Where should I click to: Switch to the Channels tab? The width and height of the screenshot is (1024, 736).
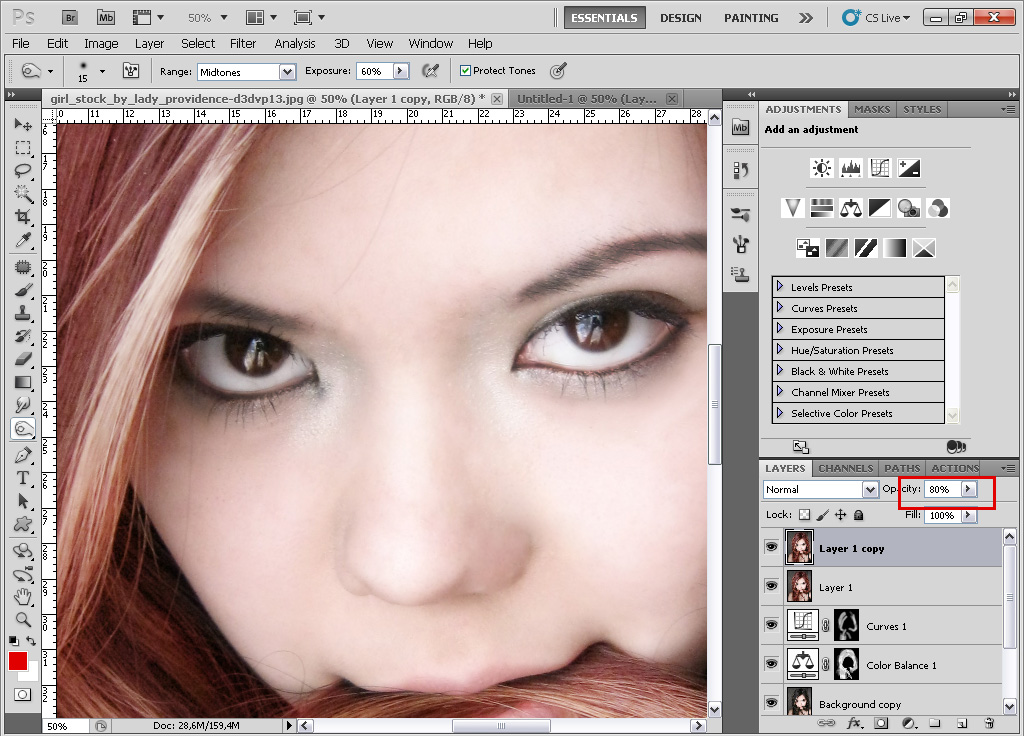845,468
